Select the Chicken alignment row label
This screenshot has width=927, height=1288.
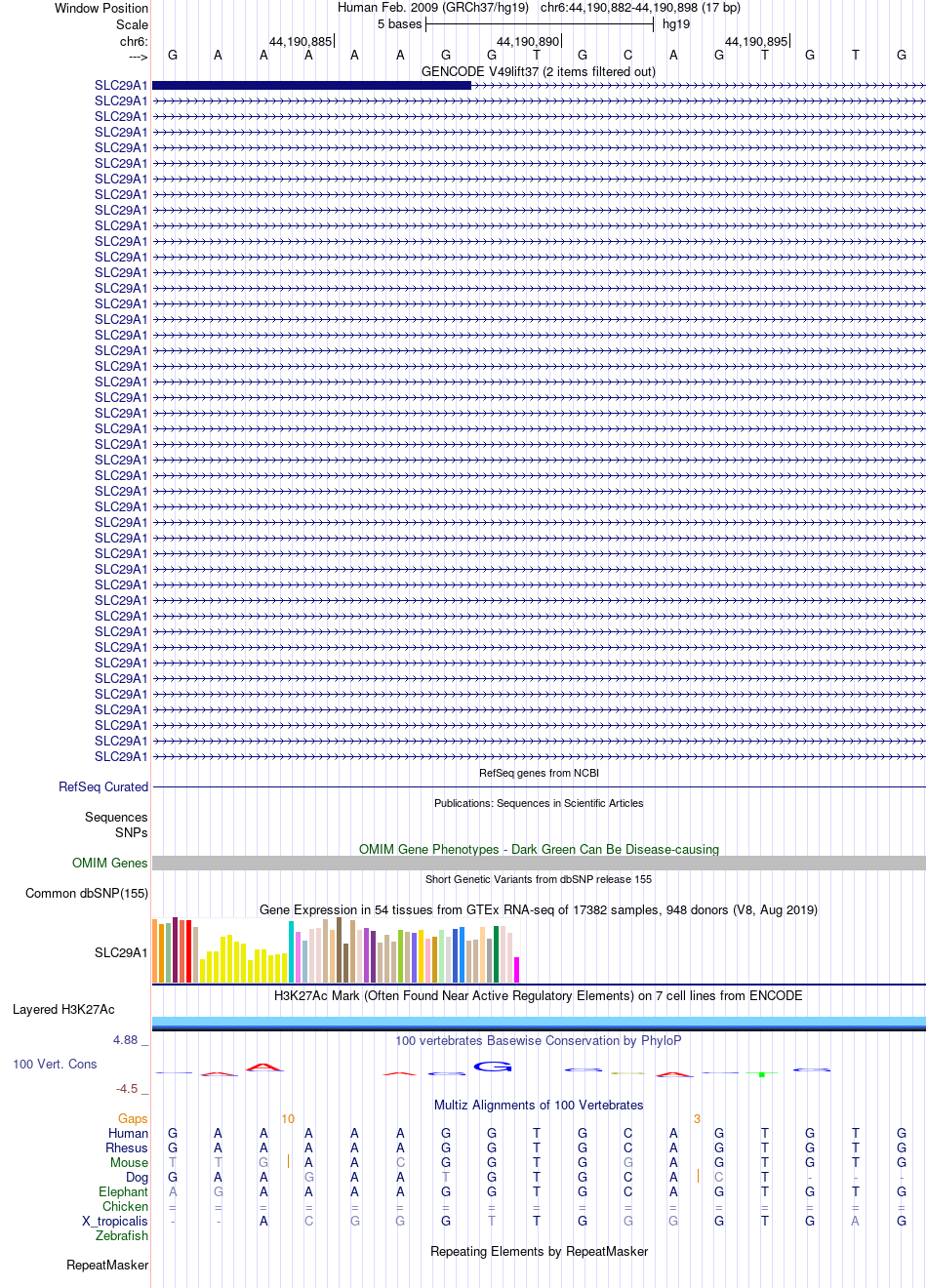click(125, 1207)
